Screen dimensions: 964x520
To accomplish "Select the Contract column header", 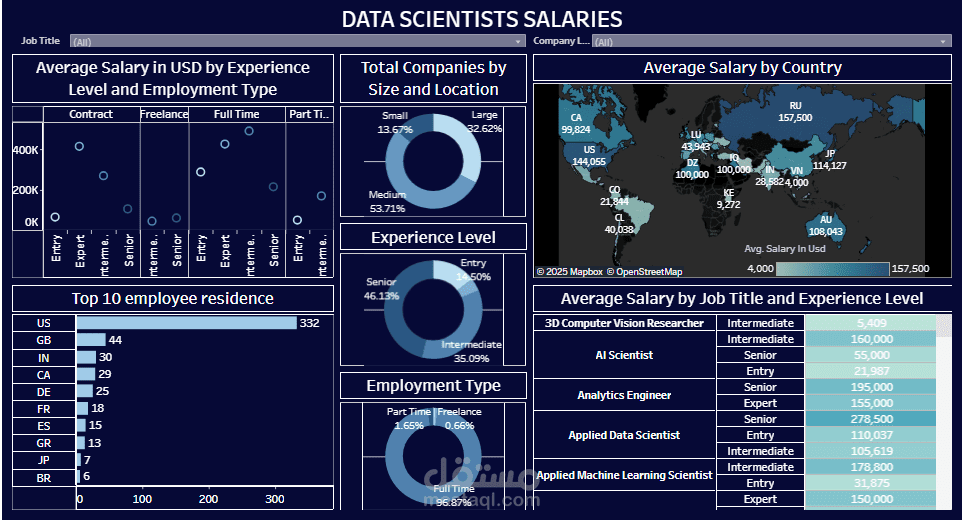I will coord(91,114).
